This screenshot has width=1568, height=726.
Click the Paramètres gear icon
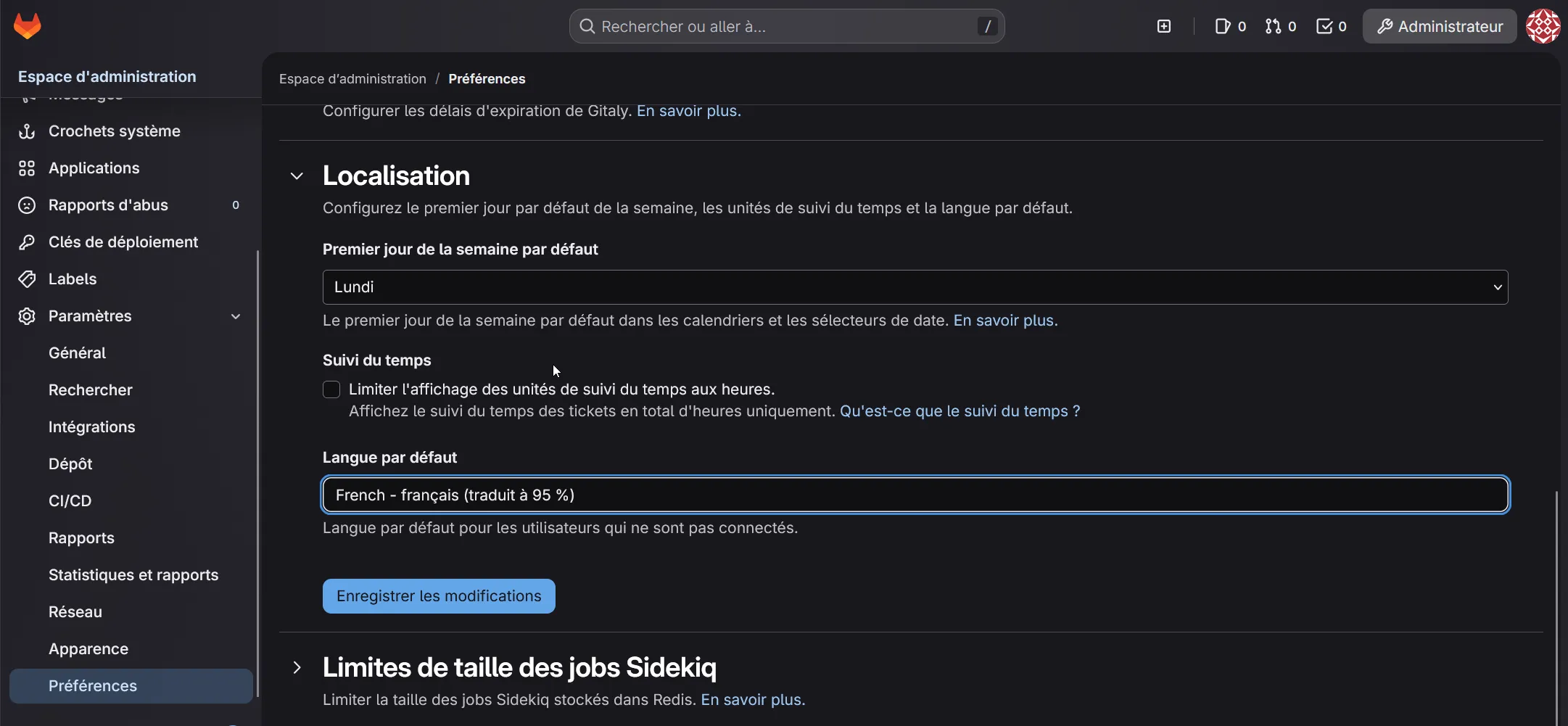[x=26, y=315]
